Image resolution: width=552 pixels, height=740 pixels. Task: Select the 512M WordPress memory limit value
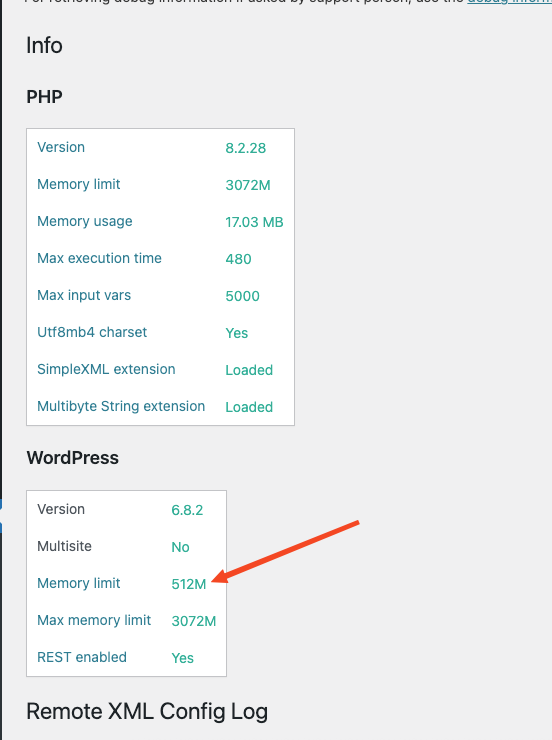(x=189, y=584)
